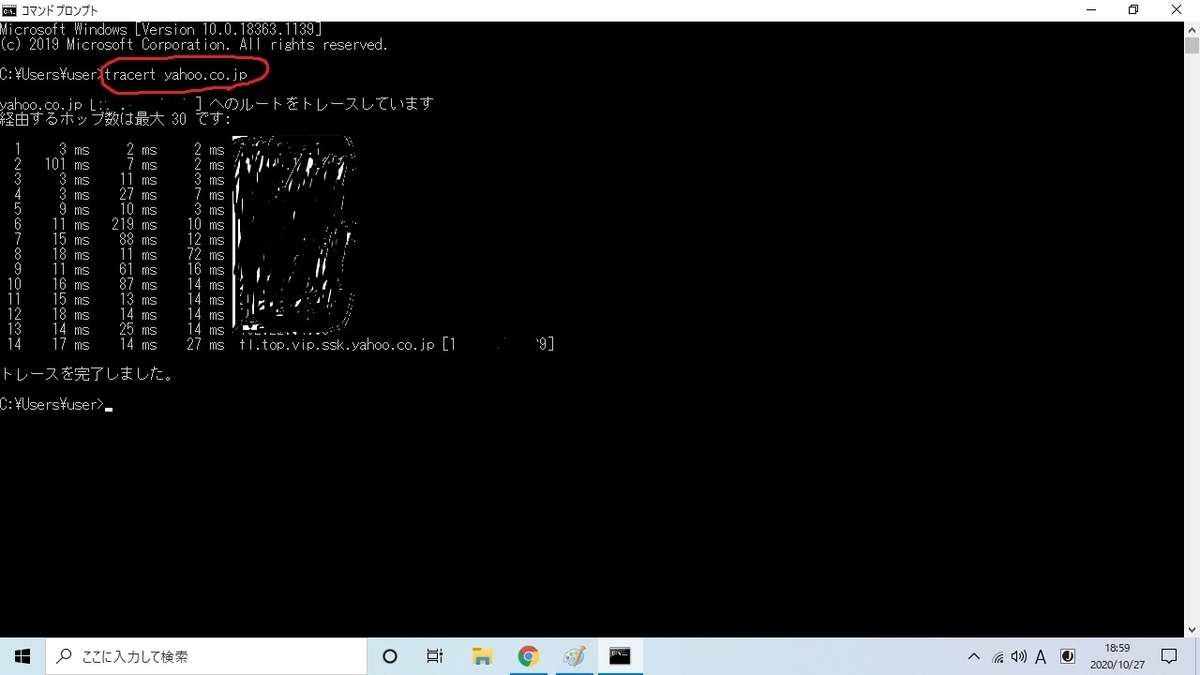Open network status tray icon

(x=997, y=657)
